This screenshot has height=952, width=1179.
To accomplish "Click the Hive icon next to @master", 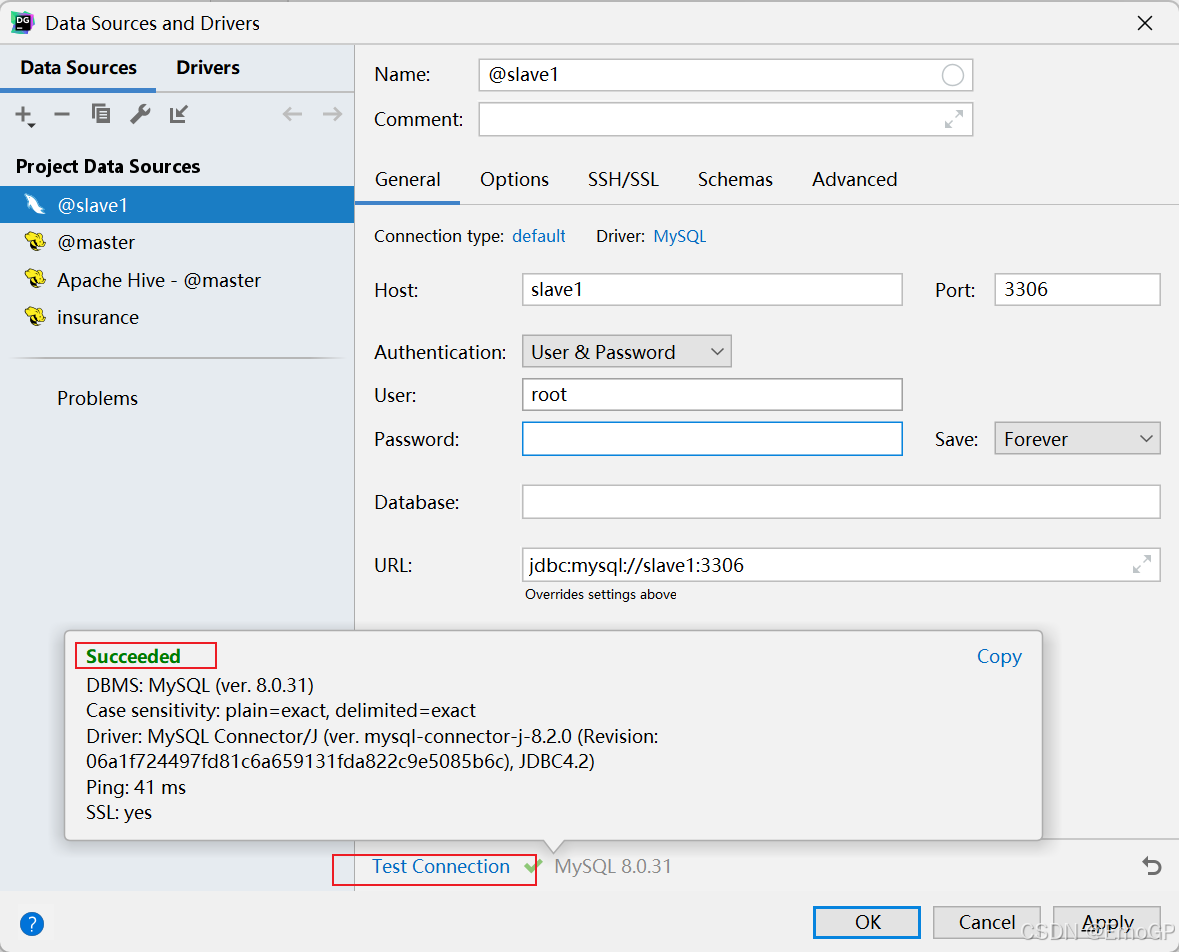I will [35, 241].
